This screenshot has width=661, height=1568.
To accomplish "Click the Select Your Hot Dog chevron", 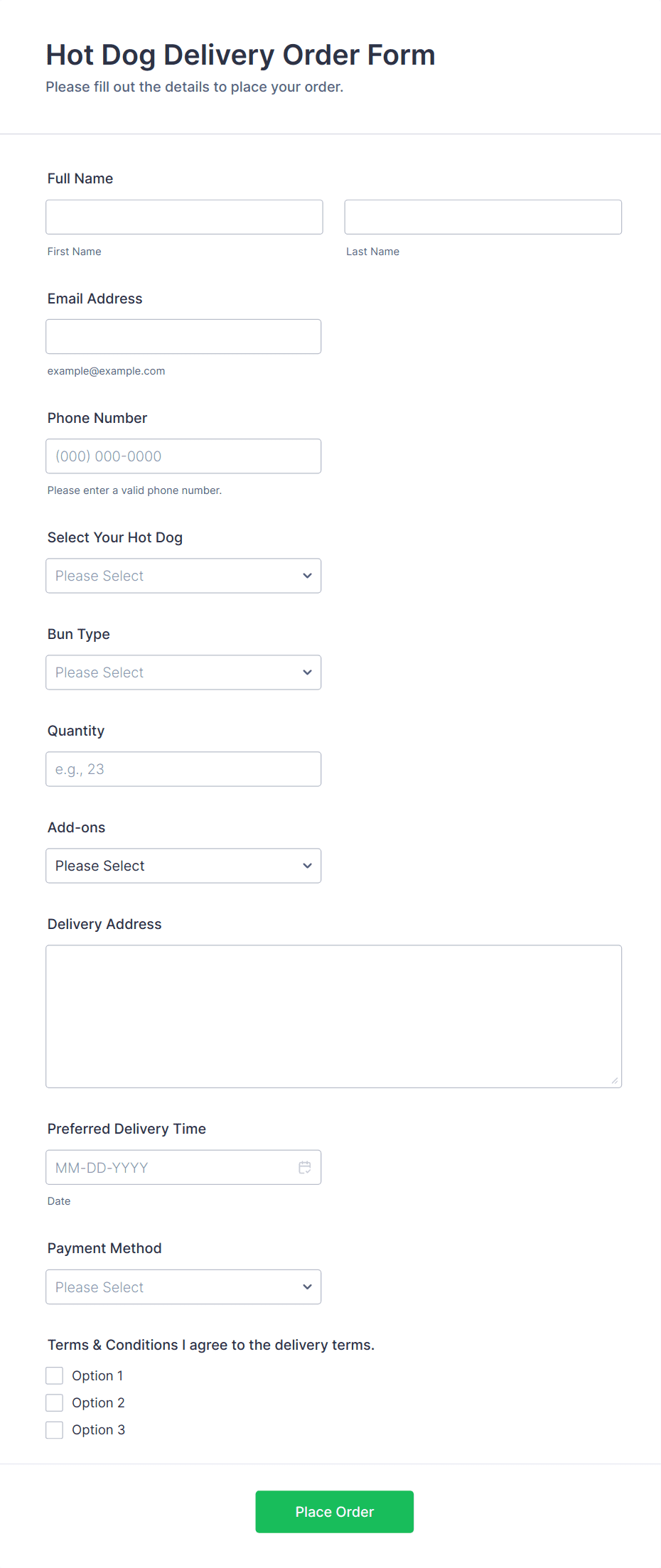I will pos(307,576).
